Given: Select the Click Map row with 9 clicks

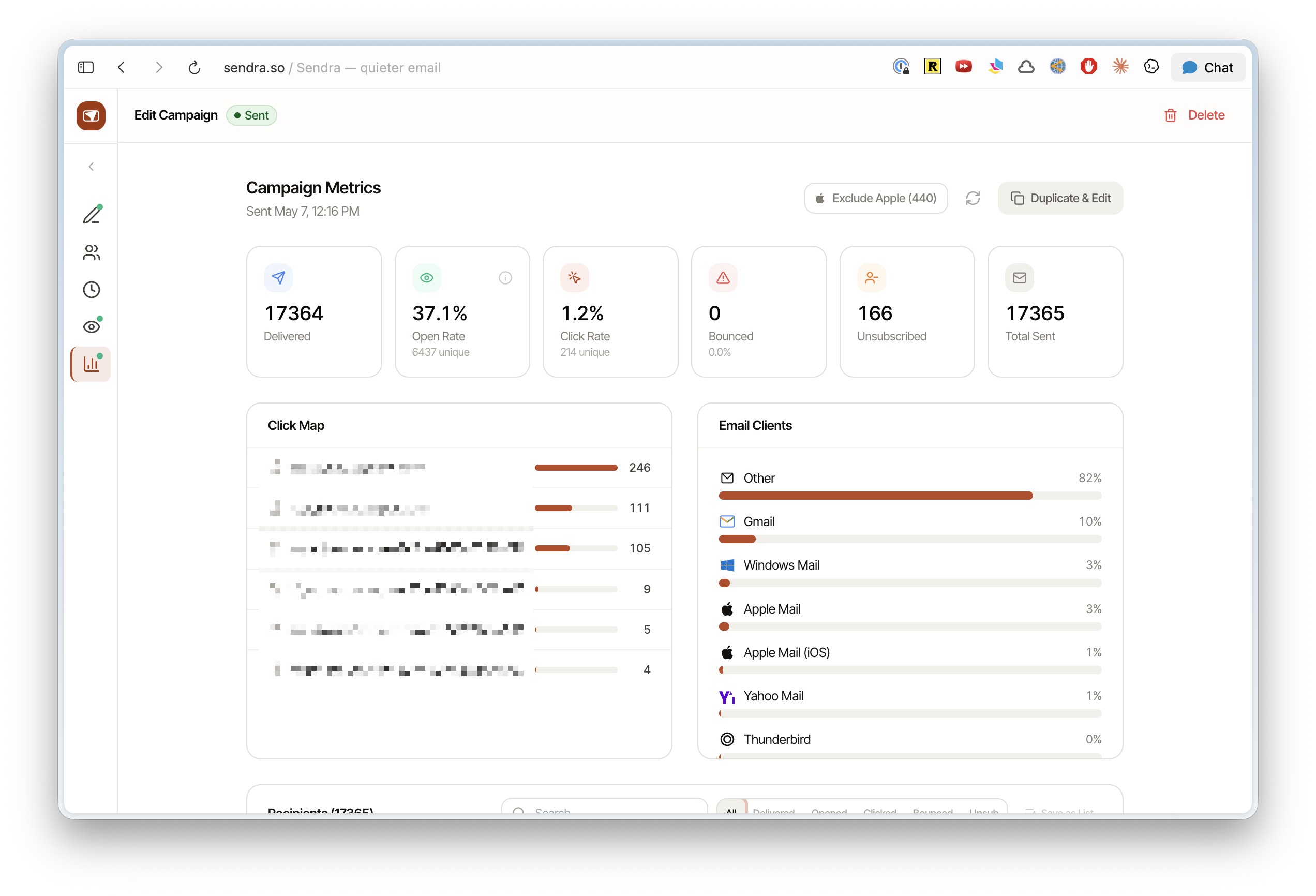Looking at the screenshot, I should coord(459,589).
